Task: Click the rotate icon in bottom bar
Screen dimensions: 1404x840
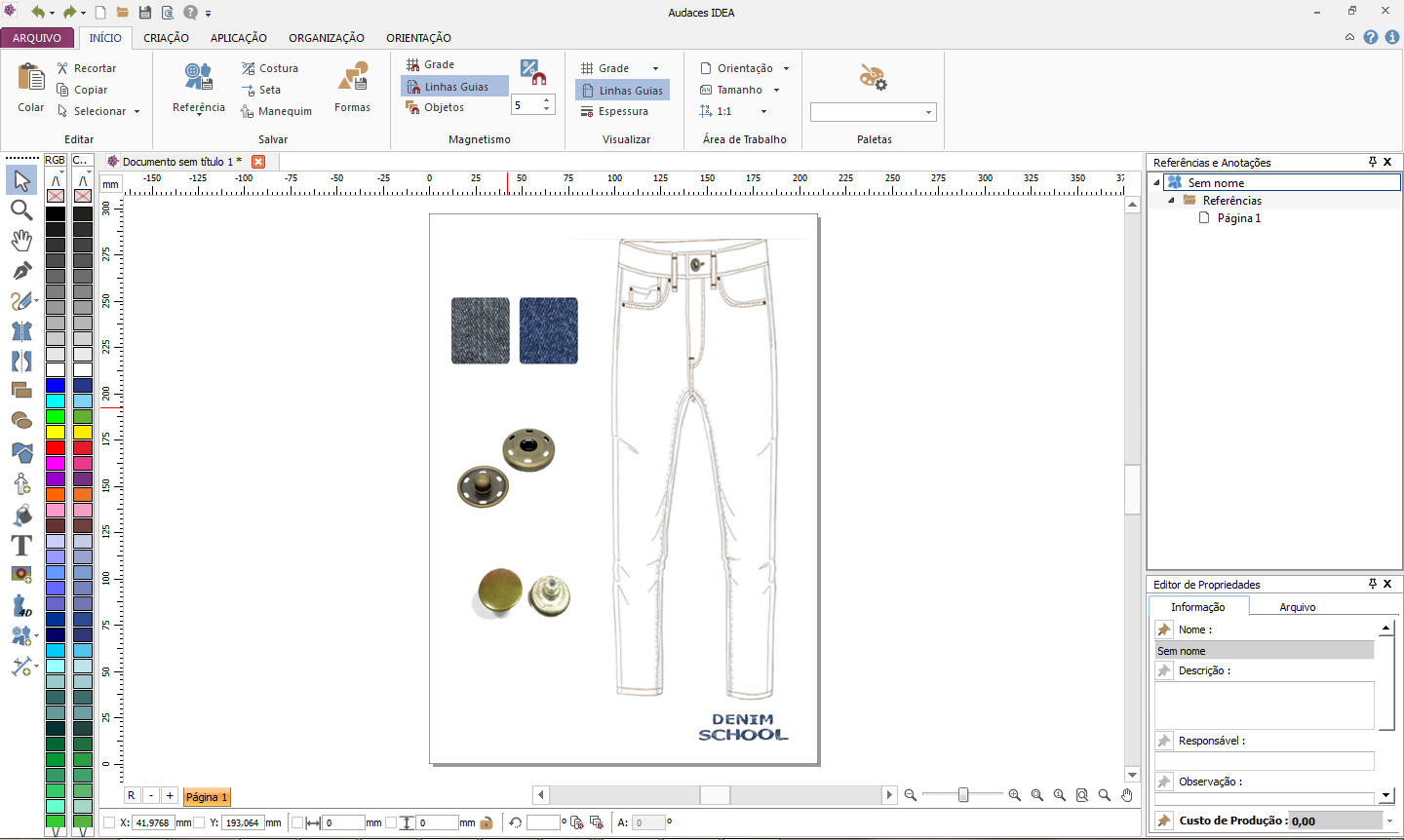Action: pos(516,822)
